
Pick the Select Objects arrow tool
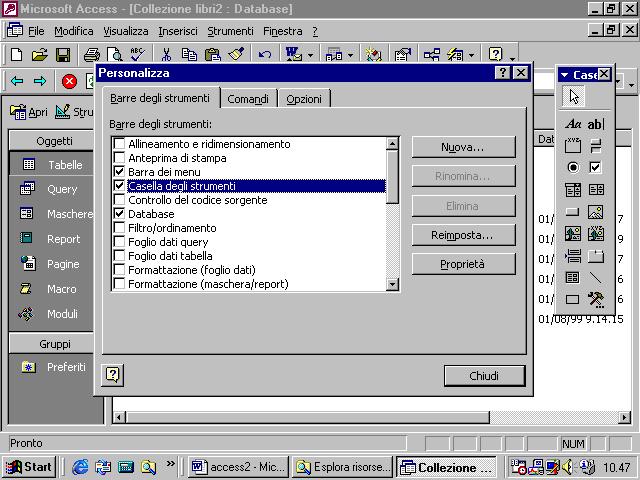(x=573, y=97)
